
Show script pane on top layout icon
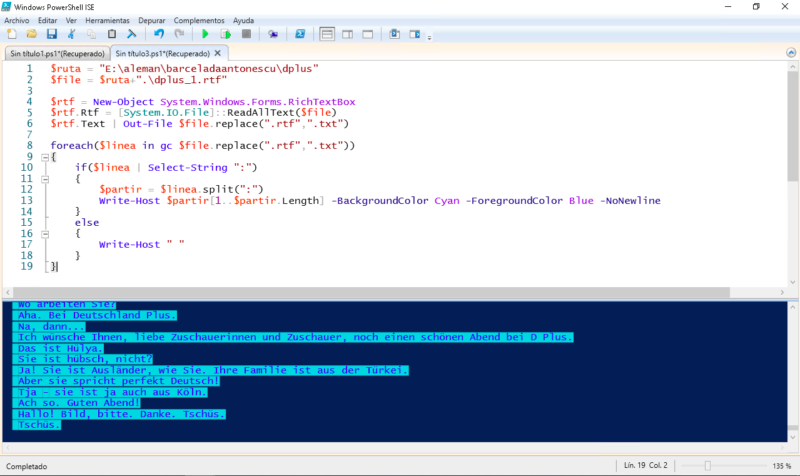pyautogui.click(x=327, y=34)
